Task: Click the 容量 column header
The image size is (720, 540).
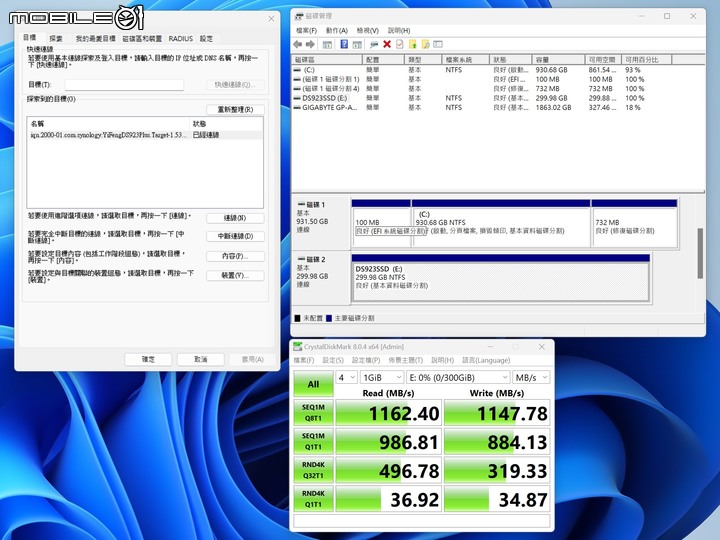Action: pyautogui.click(x=558, y=60)
